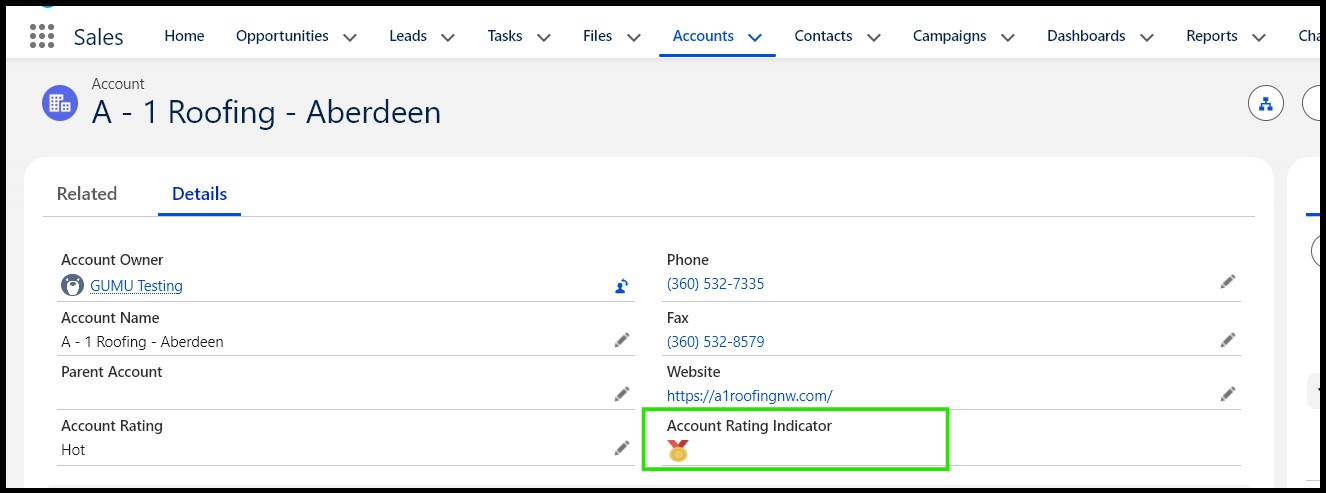Click the Account Rating Indicator label
Image resolution: width=1326 pixels, height=493 pixels.
749,426
